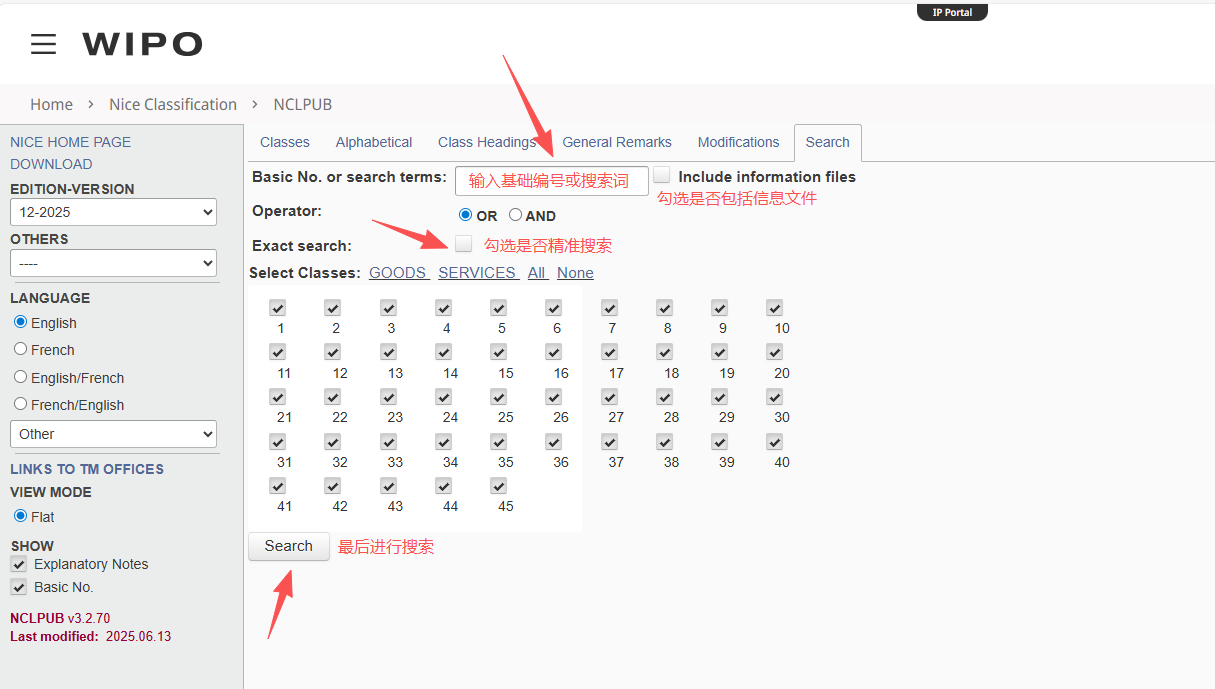
Task: Switch to the Alphabetical tab
Action: [x=374, y=142]
